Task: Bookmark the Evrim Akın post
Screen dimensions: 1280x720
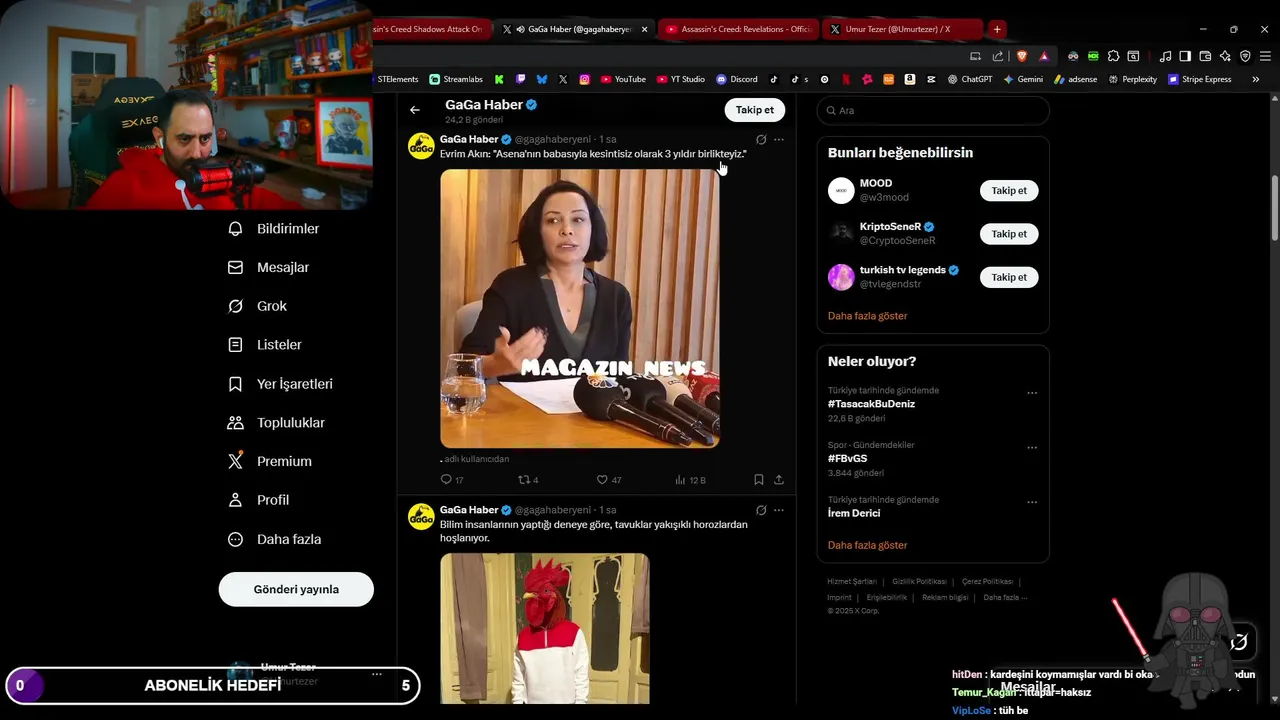Action: tap(759, 480)
